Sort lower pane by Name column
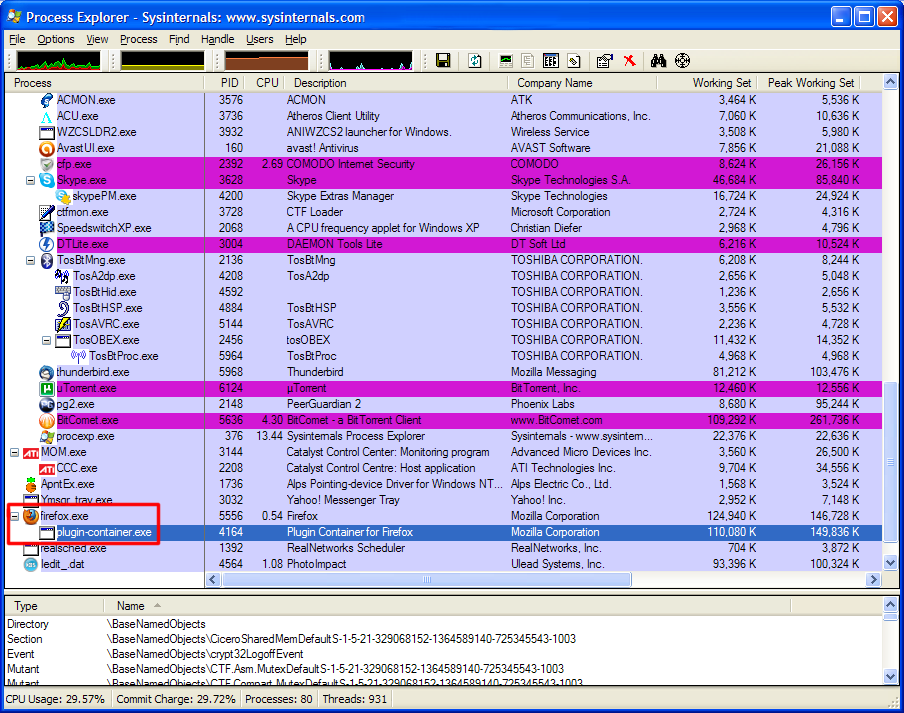 coord(447,606)
